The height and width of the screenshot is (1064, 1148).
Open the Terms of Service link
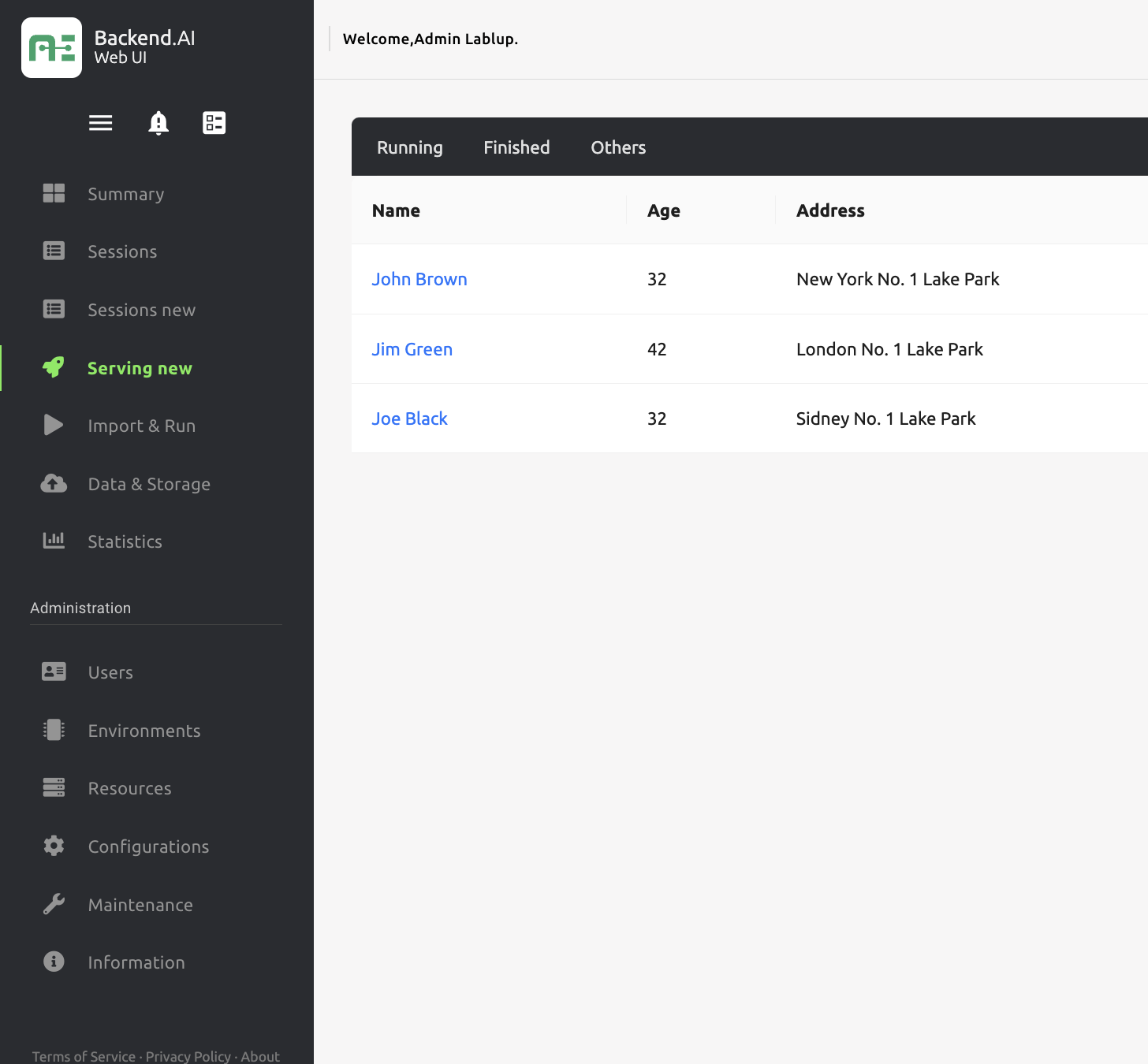83,1056
